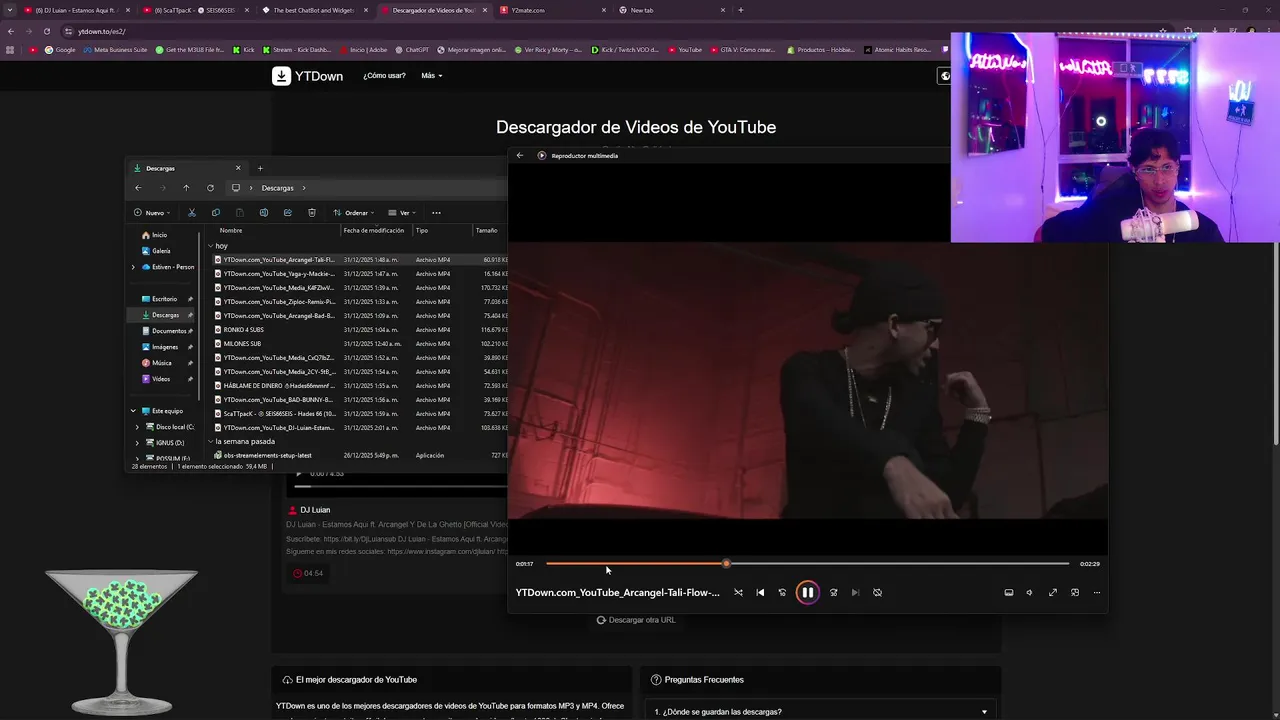This screenshot has width=1280, height=720.
Task: Switch to the Y2mate.com browser tab
Action: click(553, 10)
